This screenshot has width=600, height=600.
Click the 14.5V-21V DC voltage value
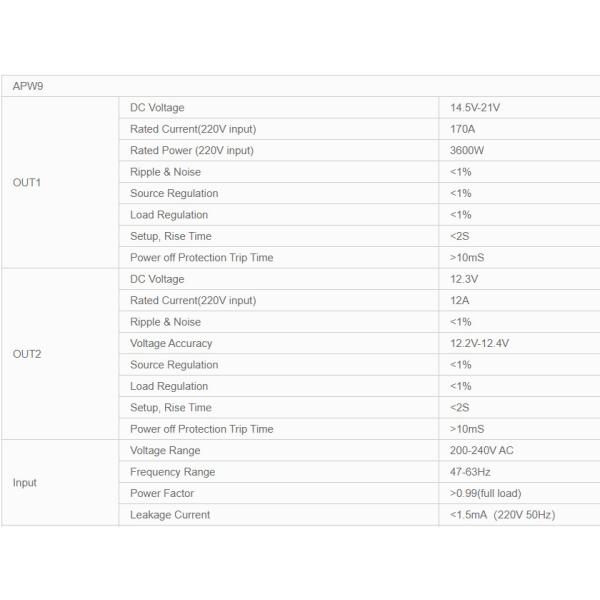click(x=475, y=108)
